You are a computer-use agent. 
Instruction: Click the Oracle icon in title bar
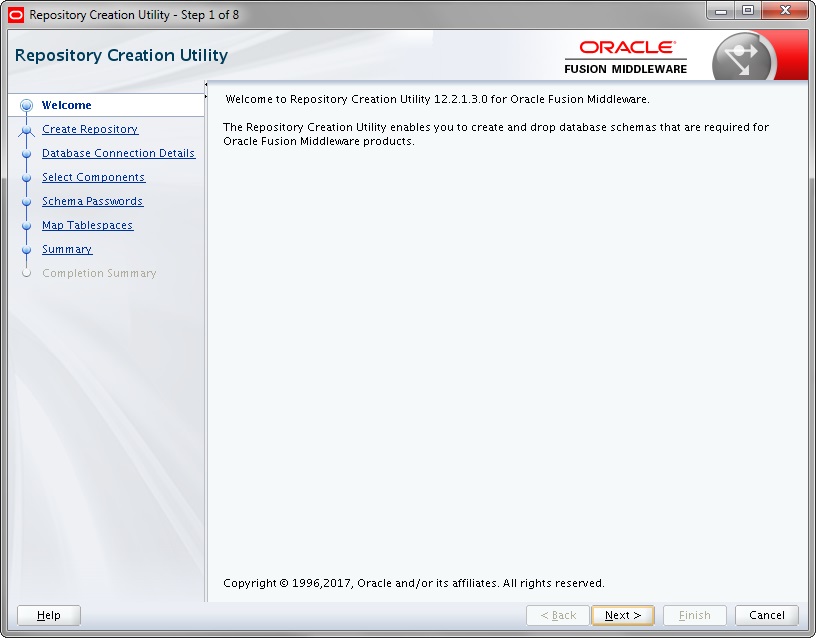[x=17, y=15]
